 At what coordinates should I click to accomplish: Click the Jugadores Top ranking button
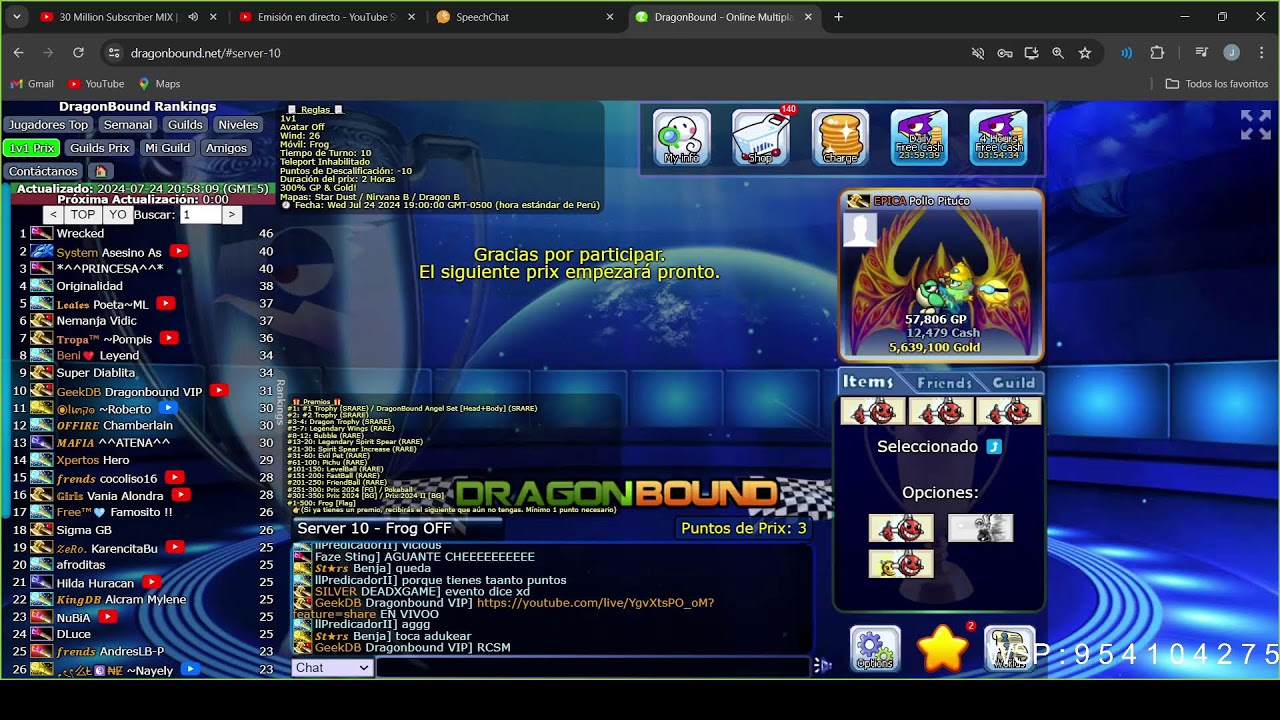48,125
